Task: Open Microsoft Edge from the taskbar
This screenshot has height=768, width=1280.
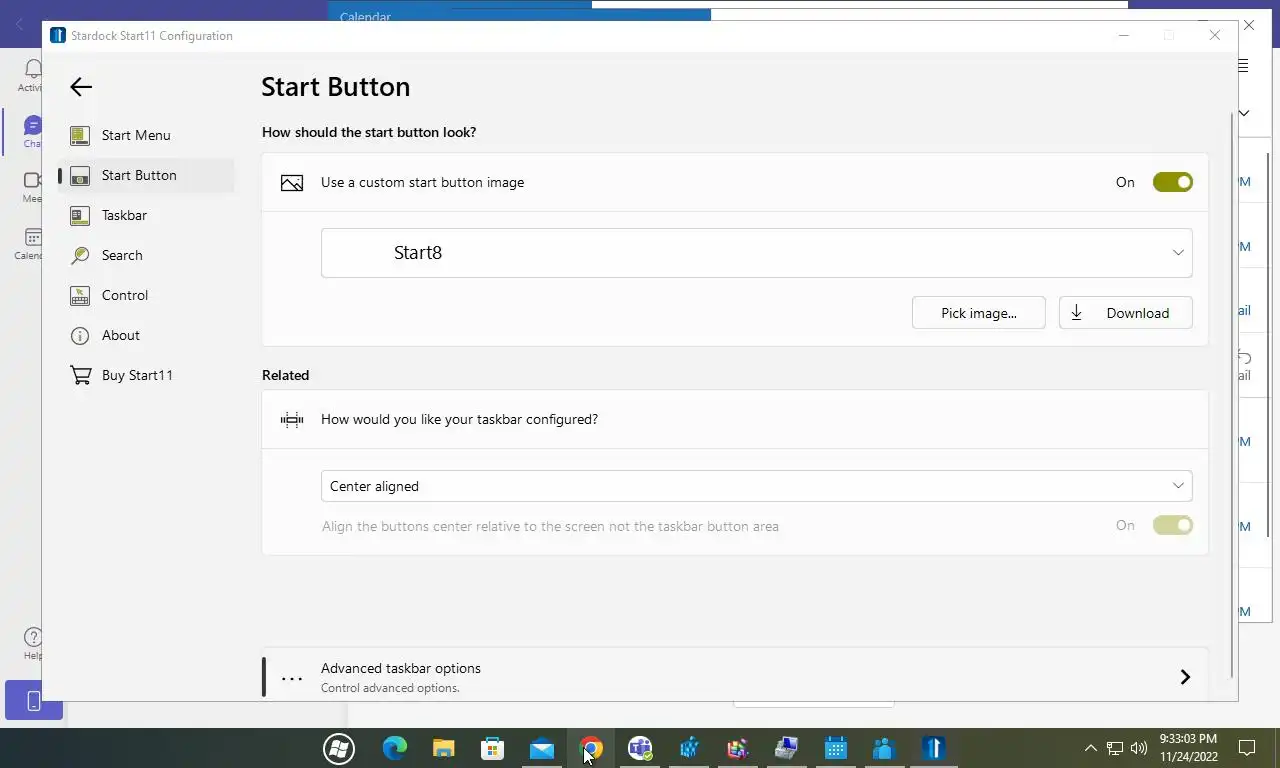Action: coord(395,748)
